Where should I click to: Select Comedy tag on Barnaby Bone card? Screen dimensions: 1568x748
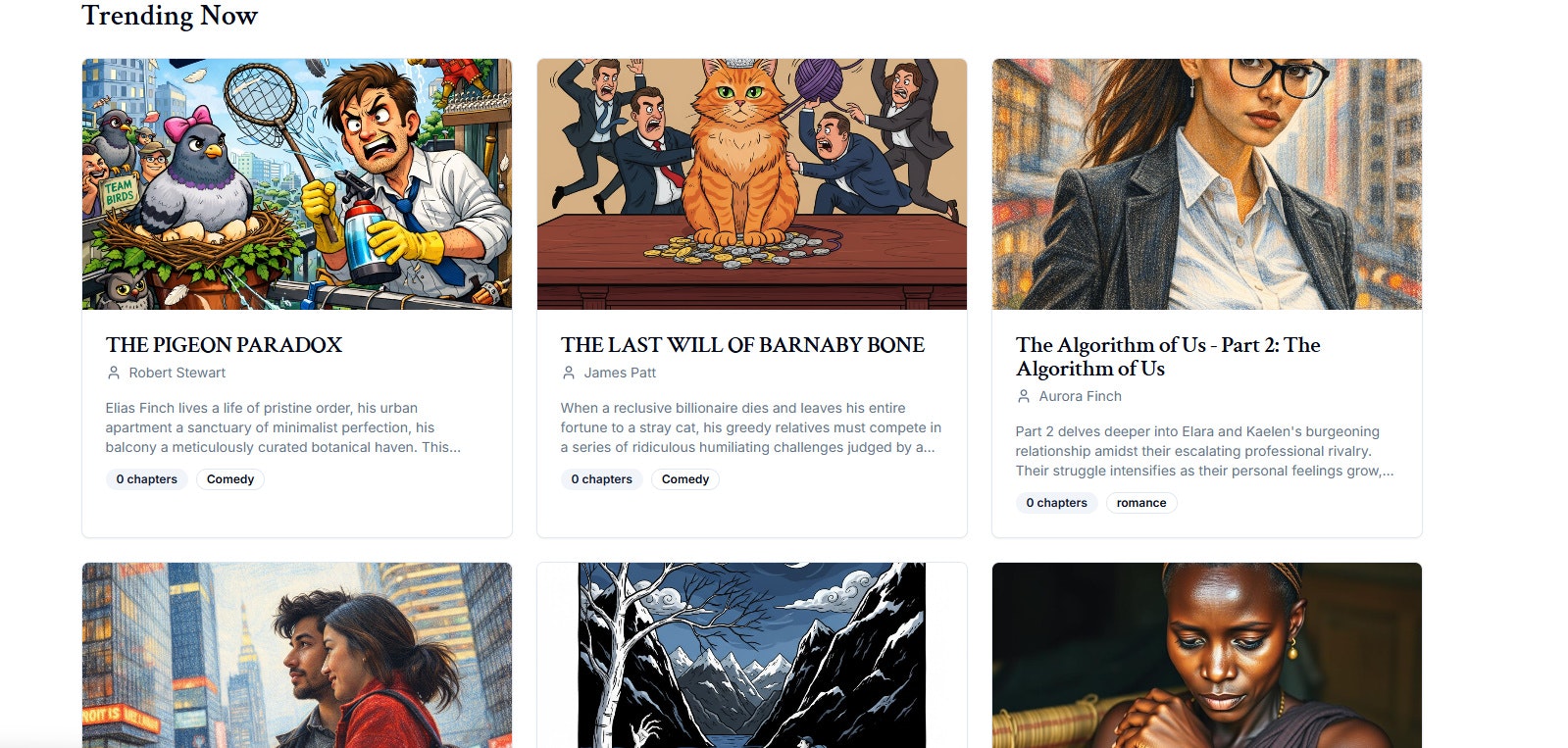685,479
